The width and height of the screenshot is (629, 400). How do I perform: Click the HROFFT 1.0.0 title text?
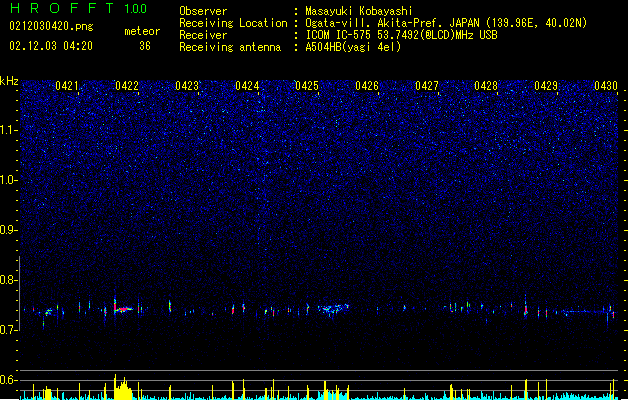(79, 8)
